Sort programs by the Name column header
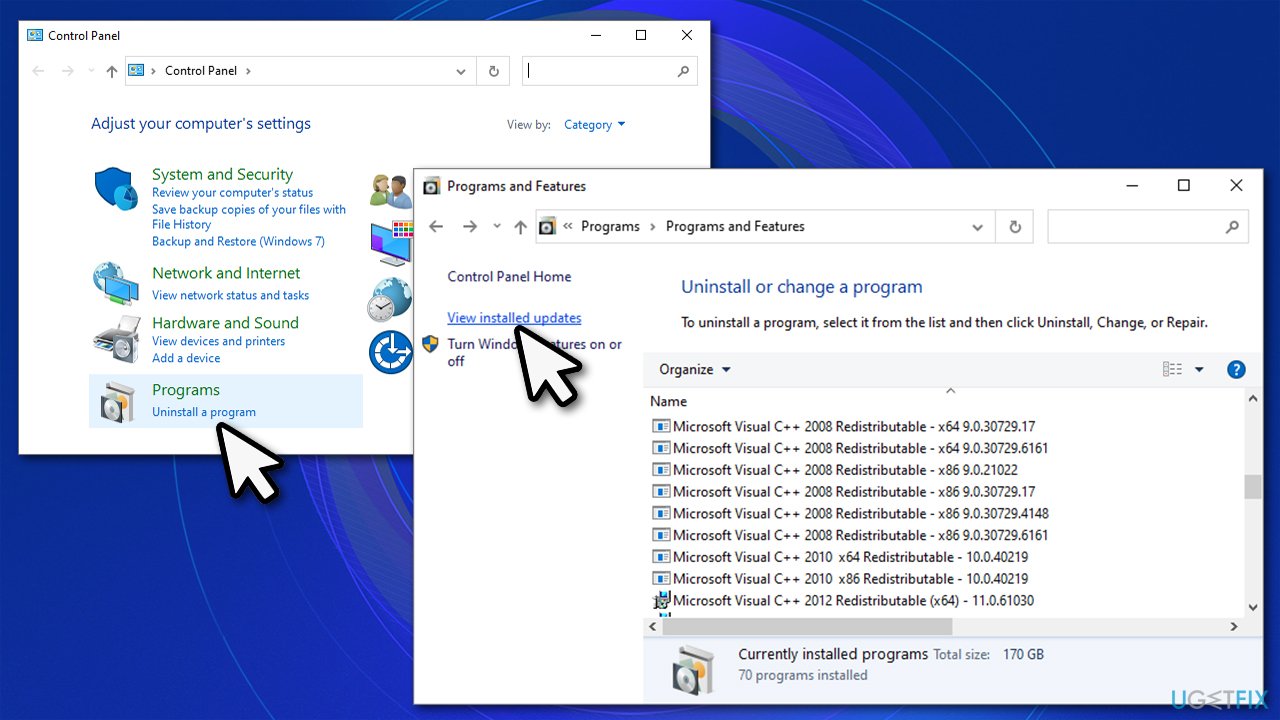The width and height of the screenshot is (1280, 720). tap(669, 401)
